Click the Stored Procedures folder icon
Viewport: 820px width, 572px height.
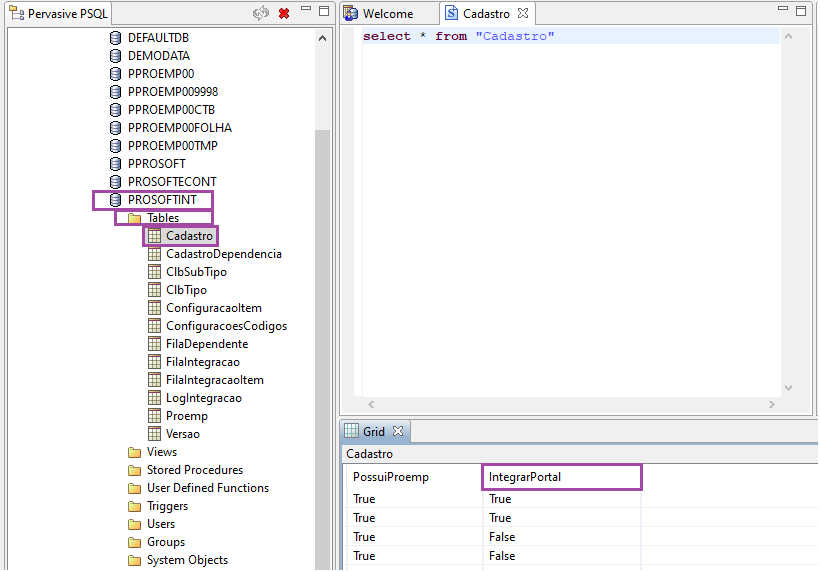135,470
